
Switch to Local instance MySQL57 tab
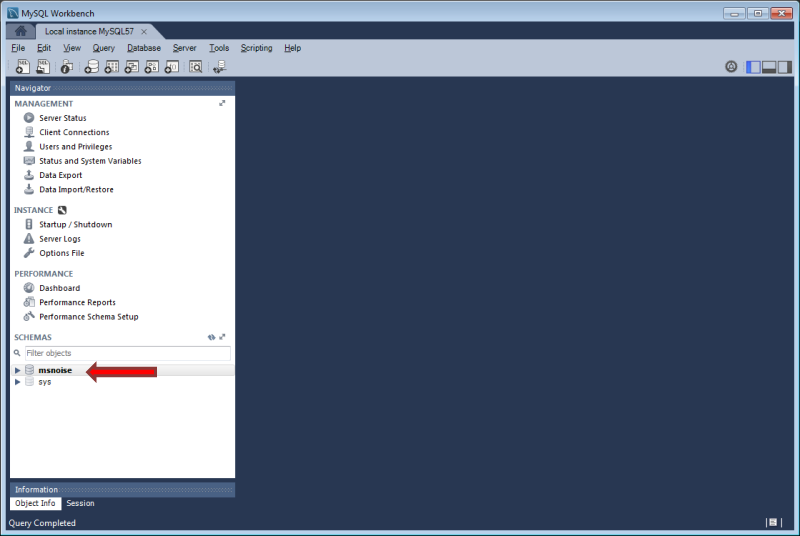89,32
